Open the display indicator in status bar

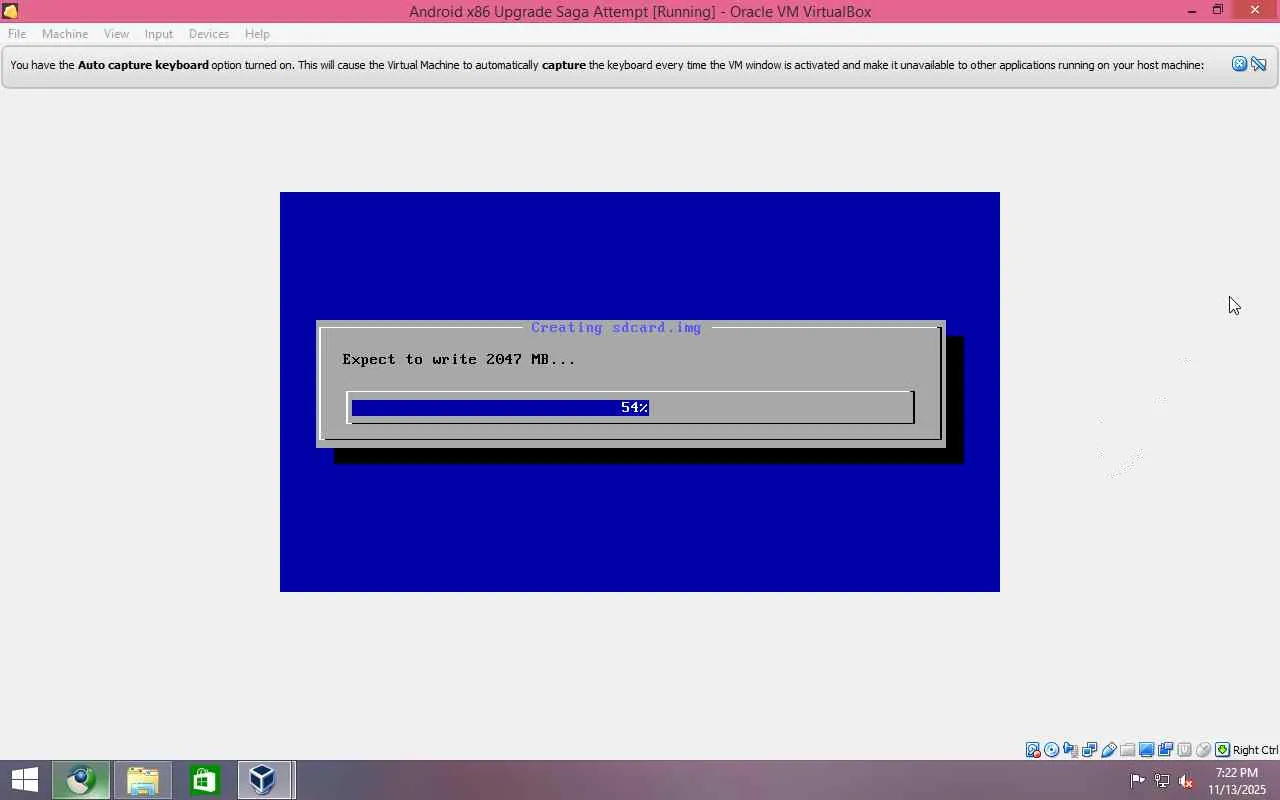tap(1147, 750)
